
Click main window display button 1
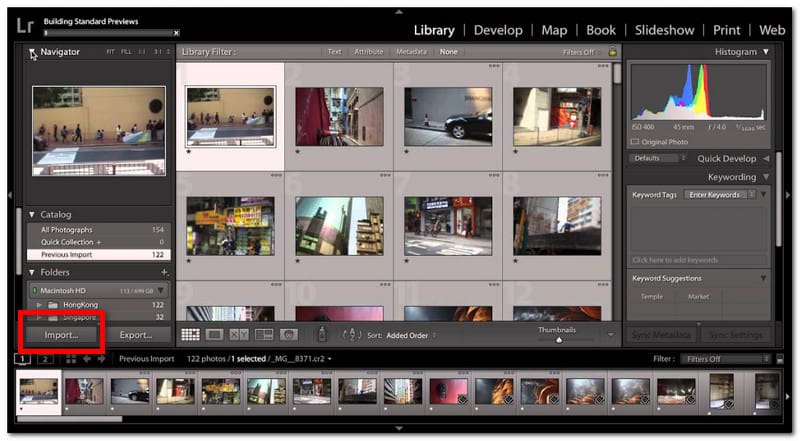click(x=22, y=359)
